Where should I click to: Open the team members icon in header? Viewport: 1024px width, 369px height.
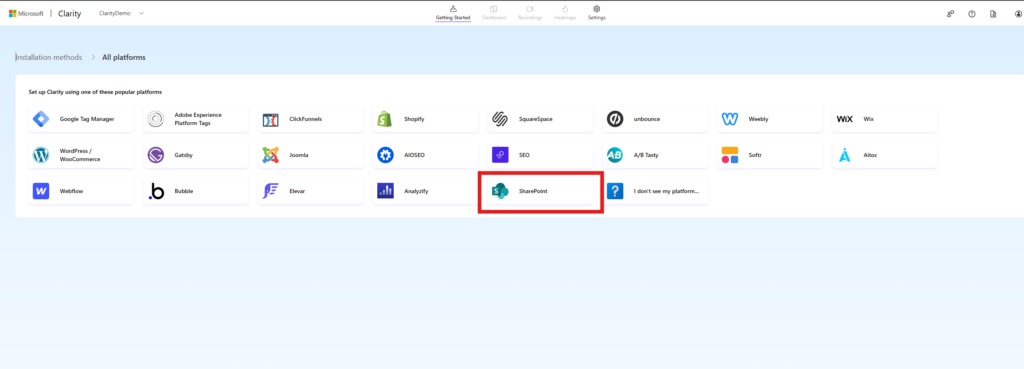951,14
